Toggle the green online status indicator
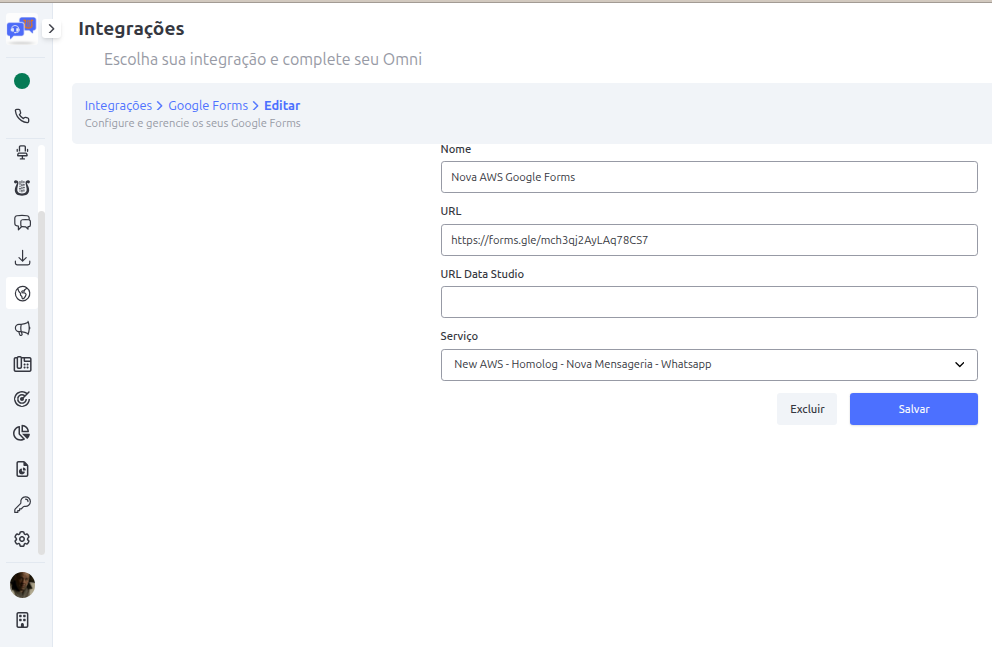The image size is (992, 647). pos(22,81)
